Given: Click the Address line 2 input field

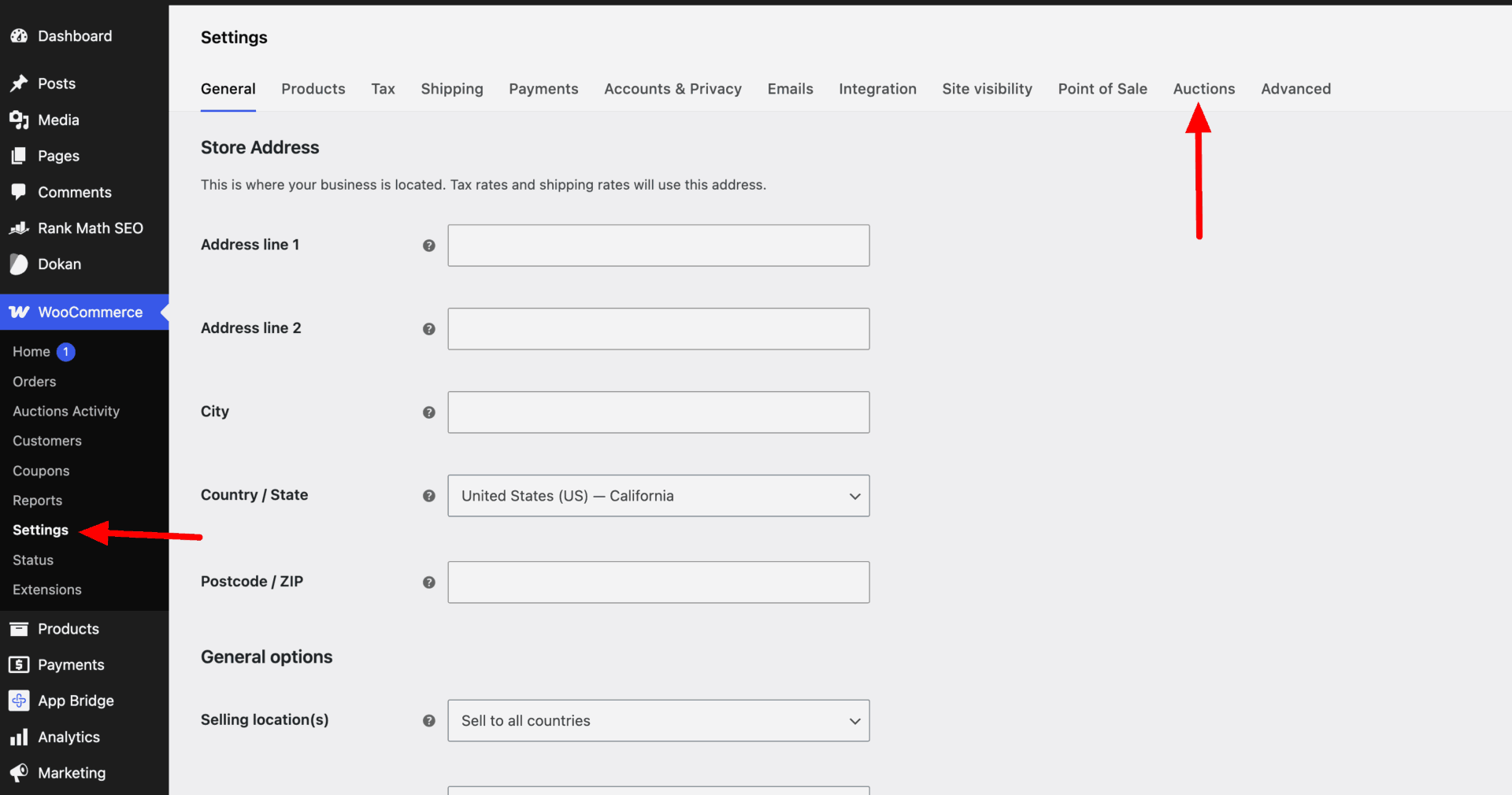Looking at the screenshot, I should pyautogui.click(x=658, y=329).
